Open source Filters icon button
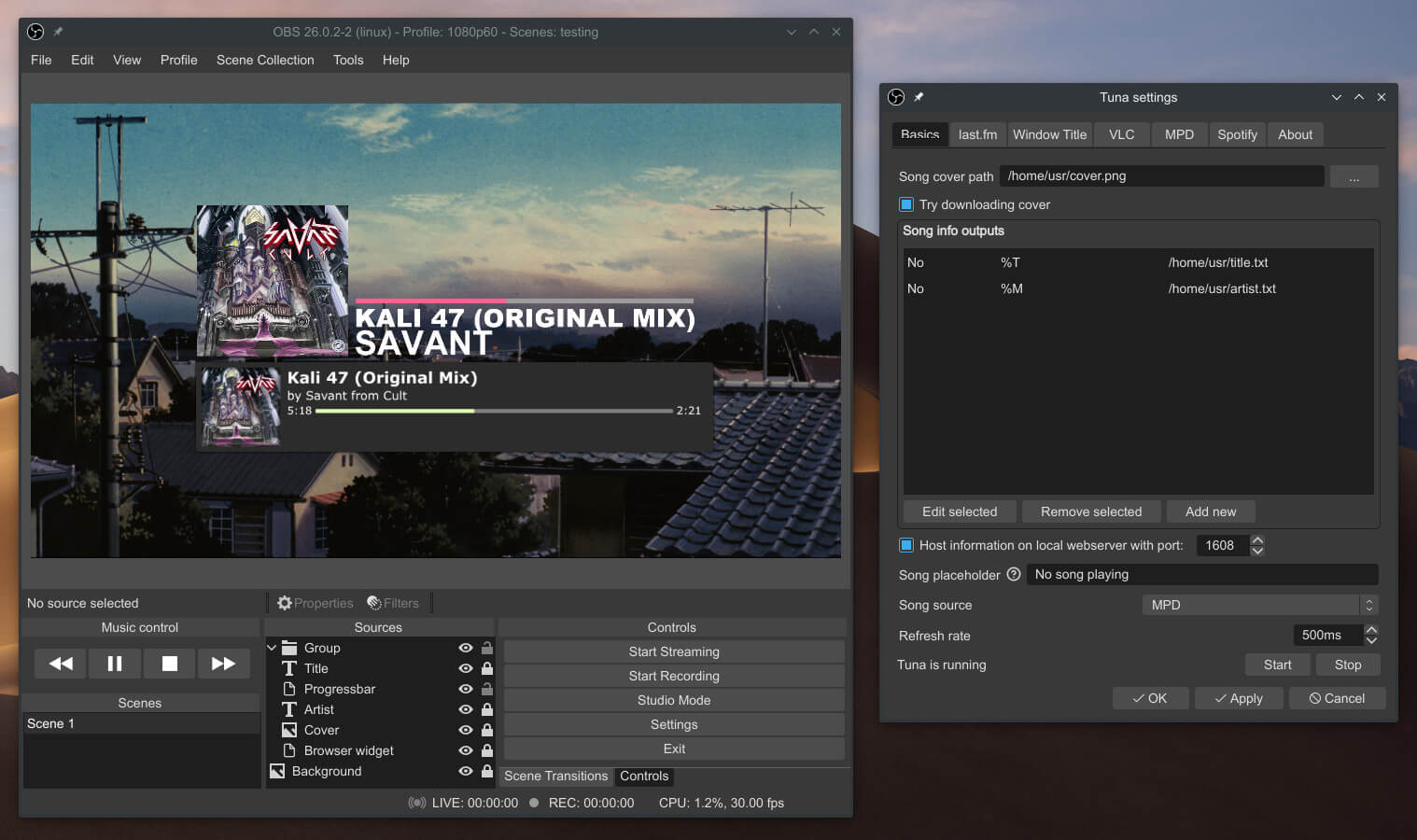 tap(374, 603)
